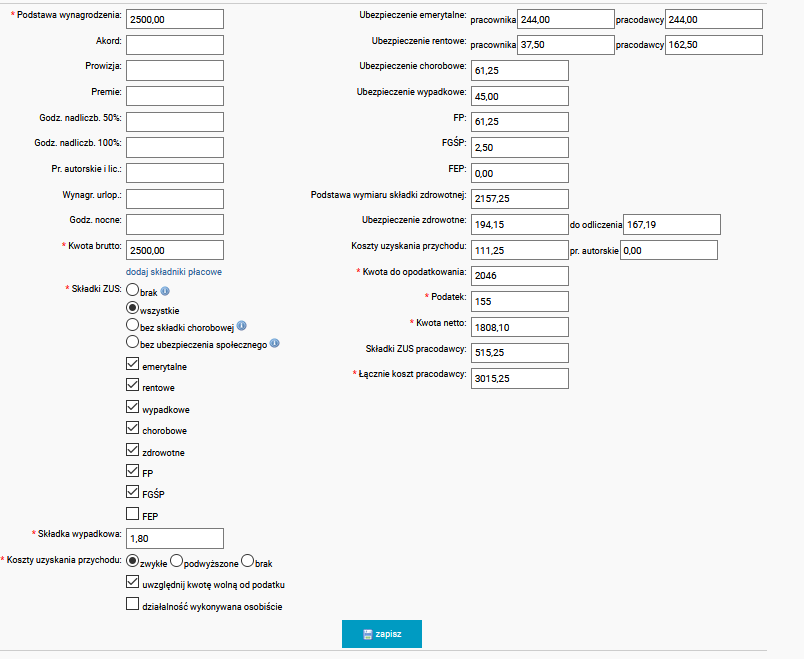Focus Ubezpieczenie chorobowe field
The height and width of the screenshot is (659, 804).
[x=520, y=70]
